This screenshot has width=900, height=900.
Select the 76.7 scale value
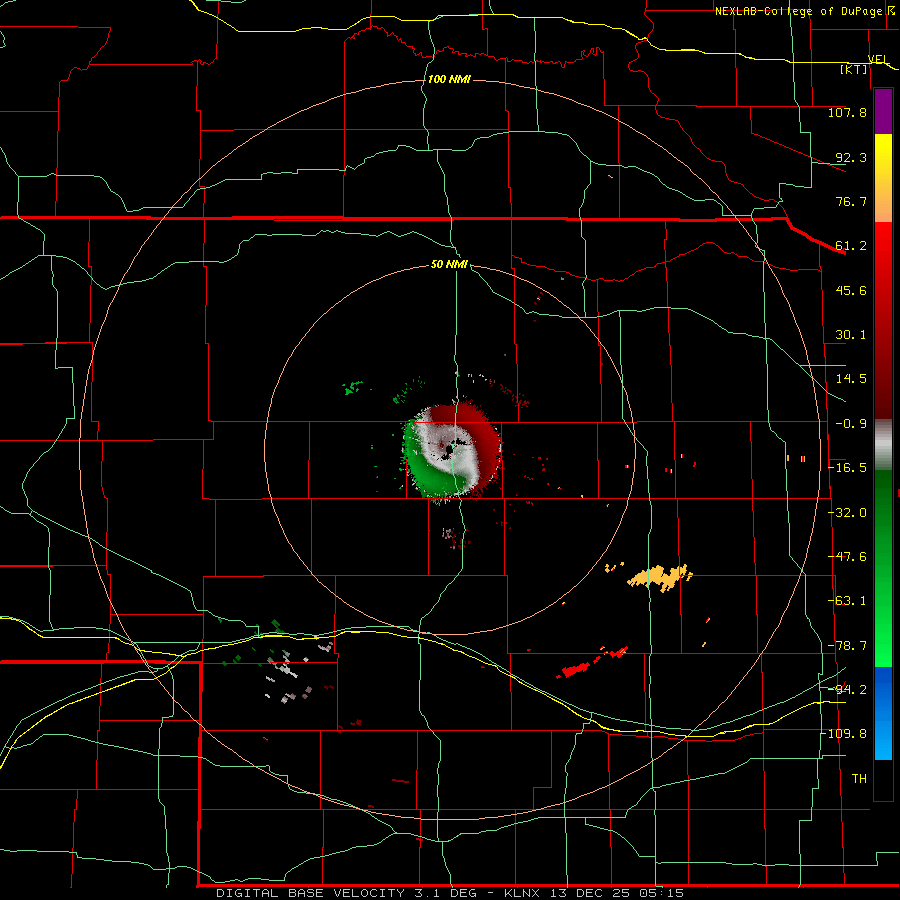851,201
